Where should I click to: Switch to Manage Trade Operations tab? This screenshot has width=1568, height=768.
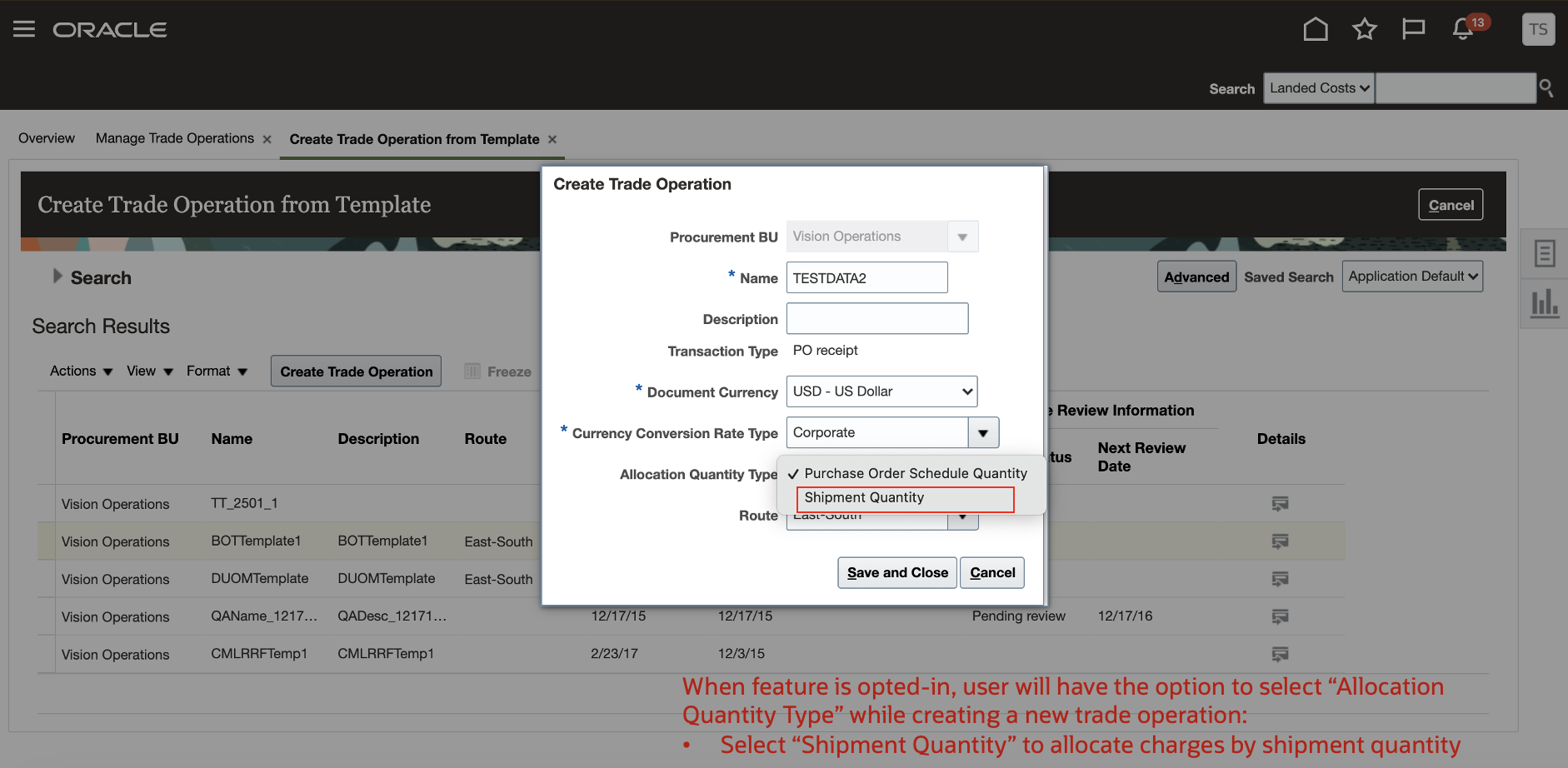[175, 138]
